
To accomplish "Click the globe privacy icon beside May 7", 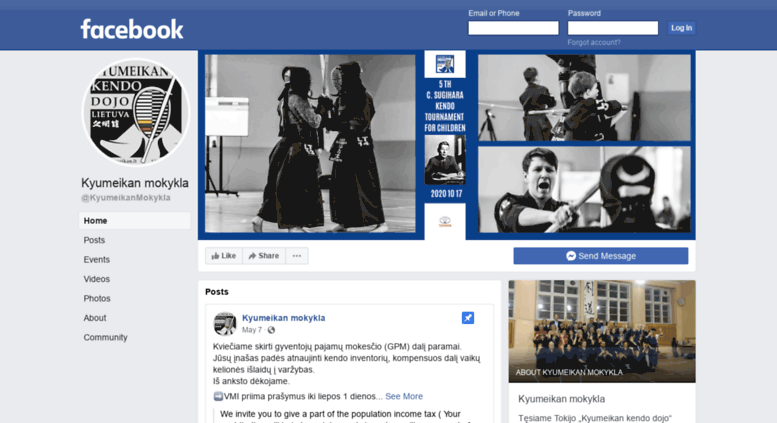I will [x=271, y=330].
